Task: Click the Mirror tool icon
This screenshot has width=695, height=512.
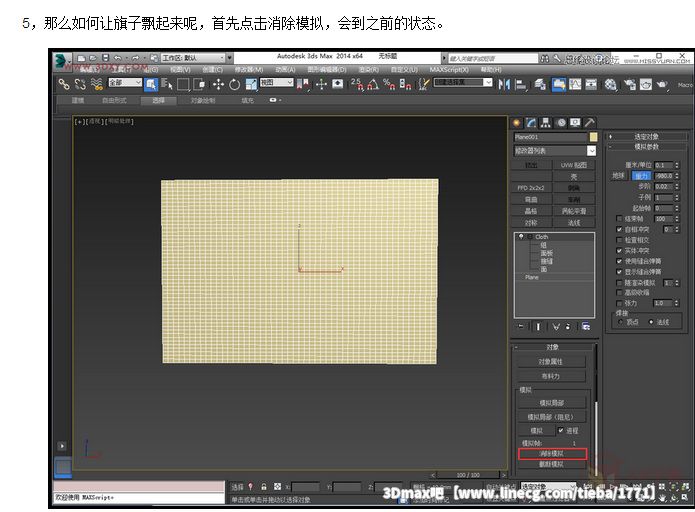Action: pyautogui.click(x=504, y=84)
